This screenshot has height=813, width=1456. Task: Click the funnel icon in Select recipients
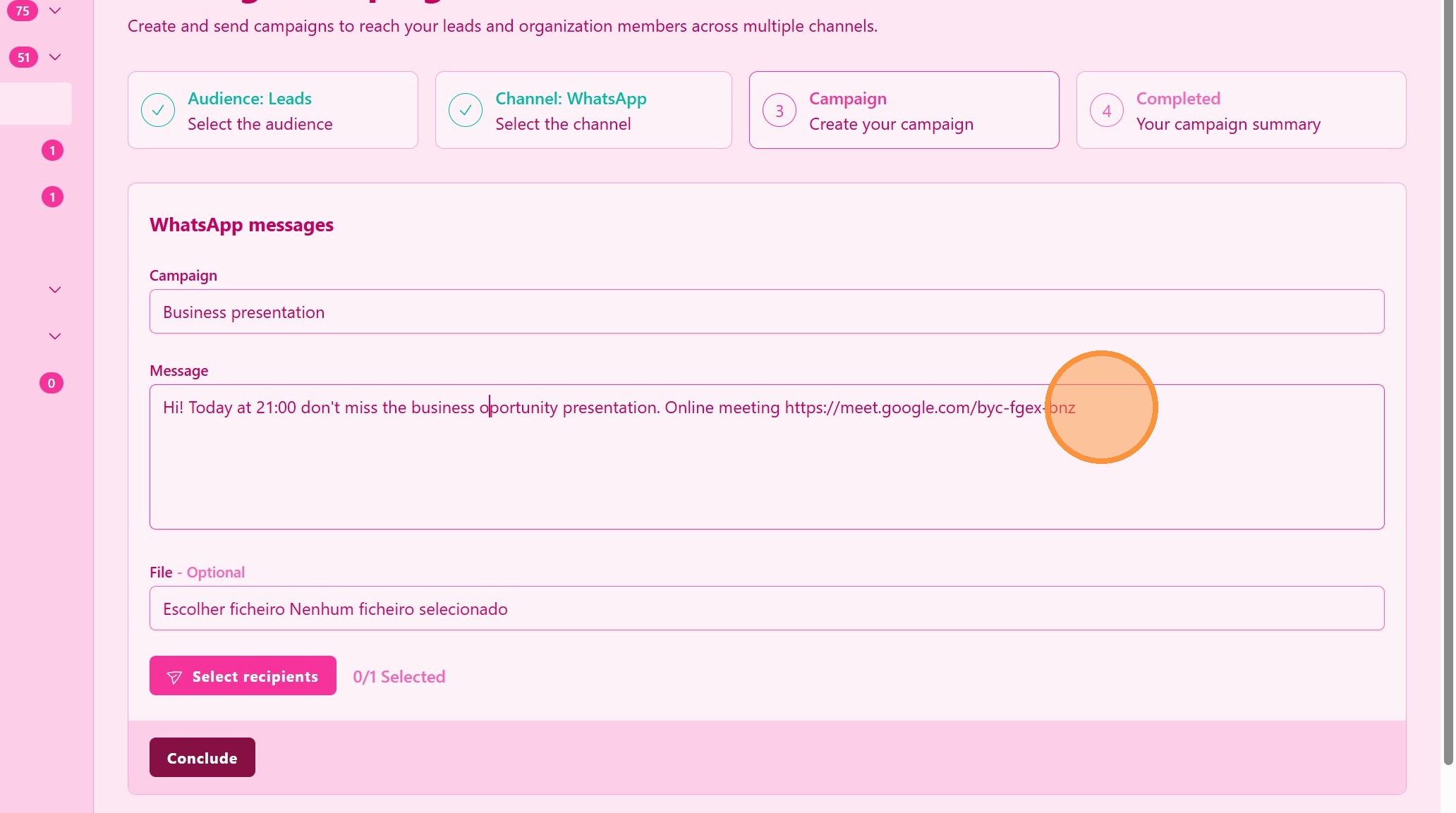tap(174, 677)
